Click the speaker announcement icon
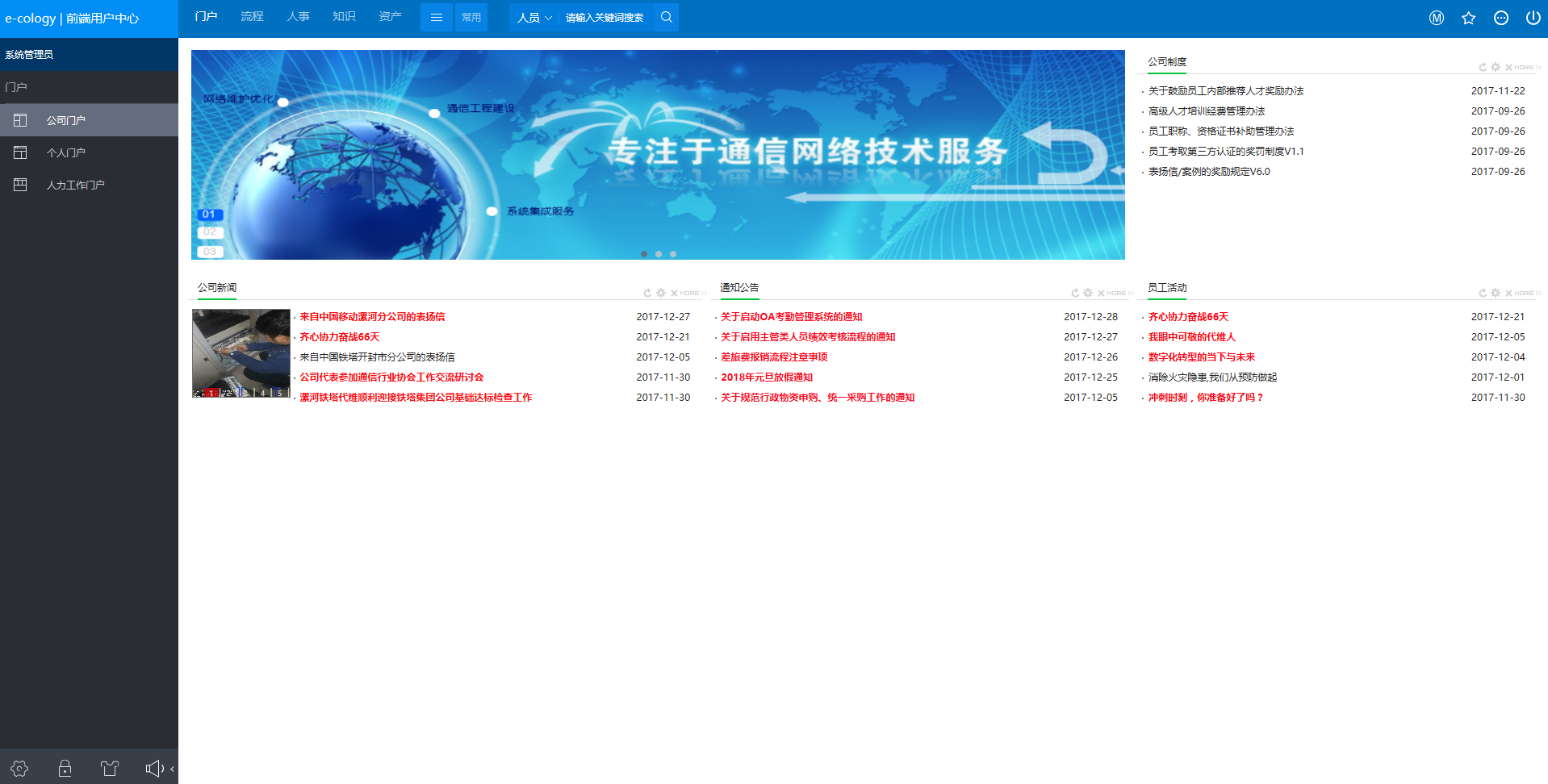Image resolution: width=1548 pixels, height=784 pixels. (154, 768)
